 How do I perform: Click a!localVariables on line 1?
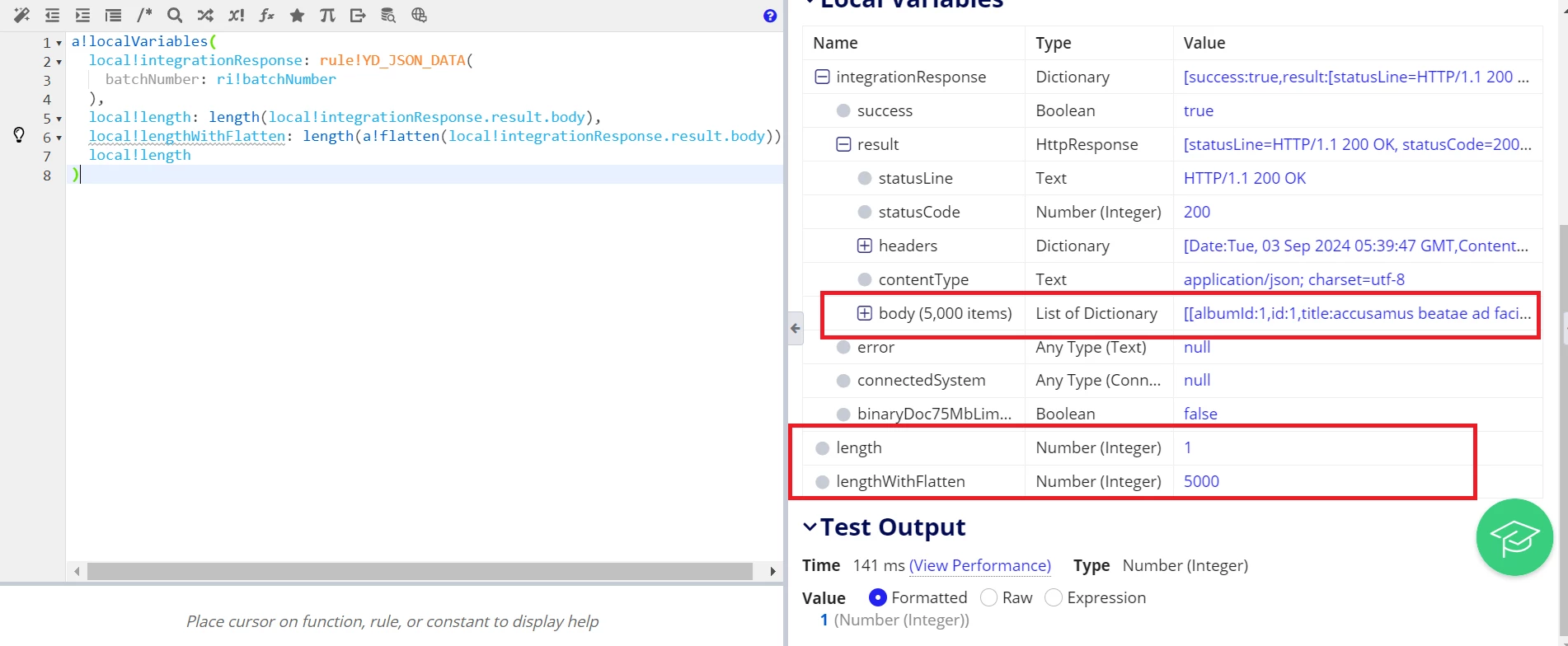139,41
